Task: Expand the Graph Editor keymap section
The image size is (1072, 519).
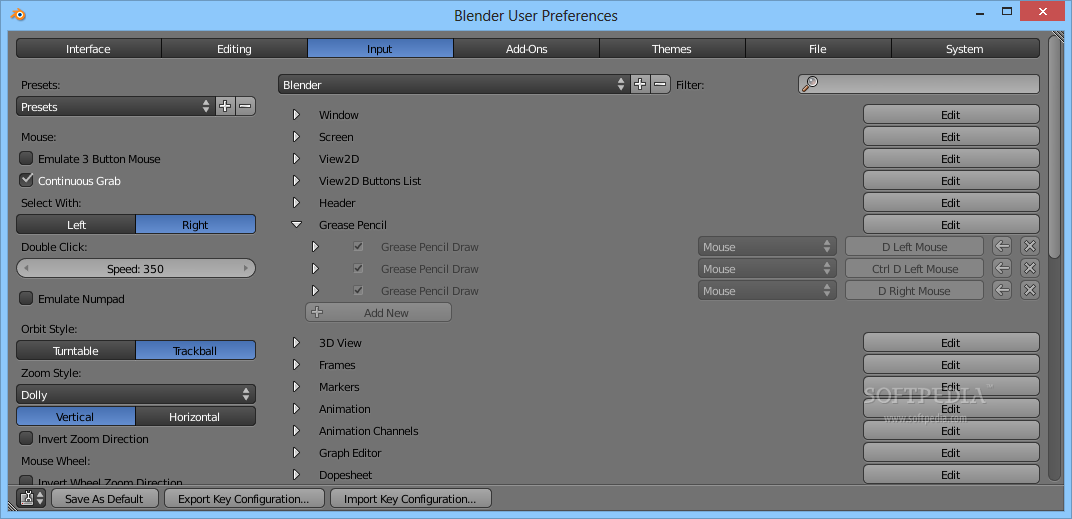Action: (296, 453)
